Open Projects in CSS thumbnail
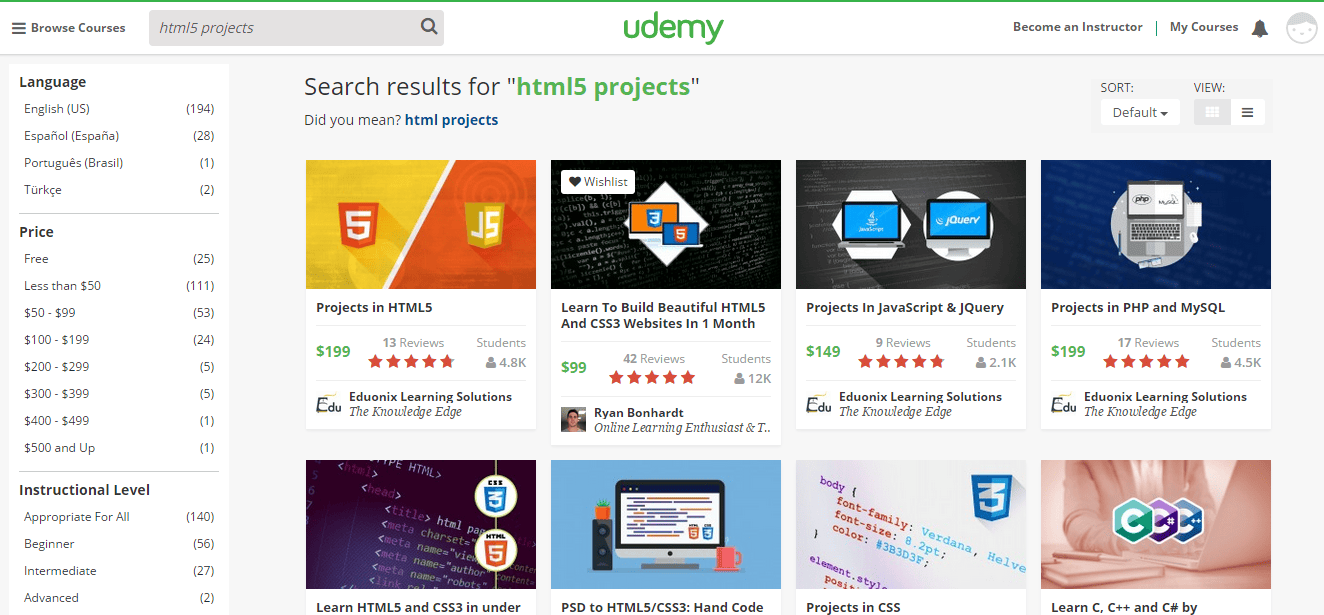This screenshot has width=1324, height=615. (911, 524)
